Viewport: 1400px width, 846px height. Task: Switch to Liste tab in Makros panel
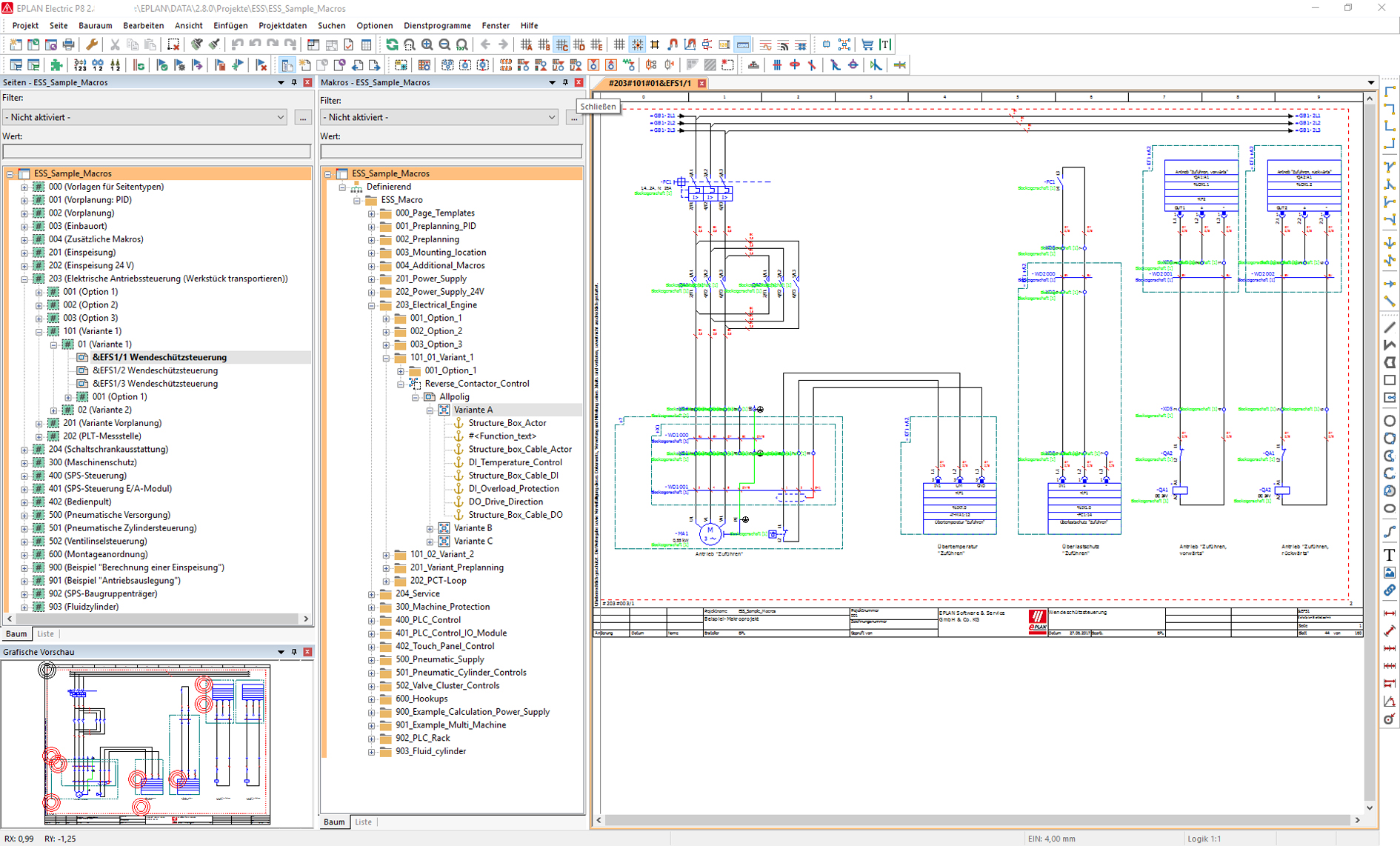point(363,822)
